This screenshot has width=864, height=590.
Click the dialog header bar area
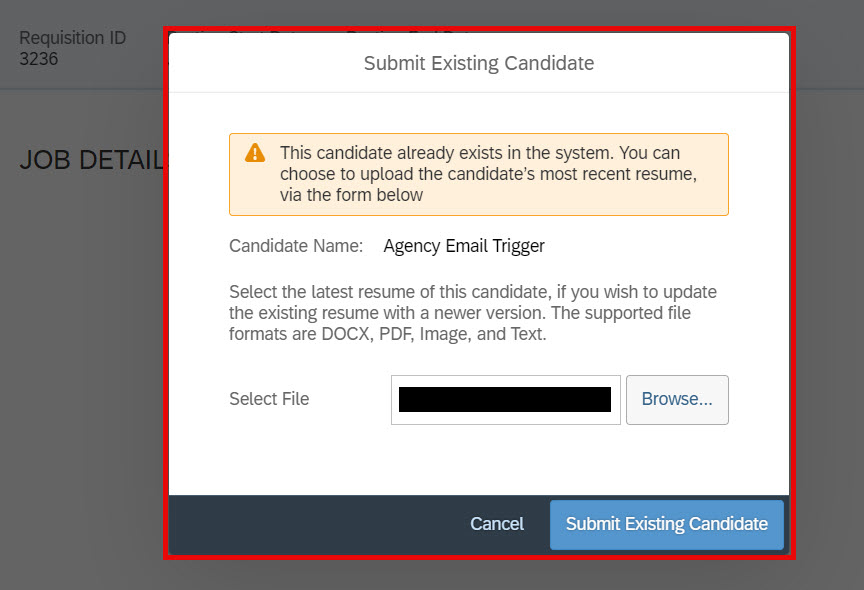click(479, 63)
